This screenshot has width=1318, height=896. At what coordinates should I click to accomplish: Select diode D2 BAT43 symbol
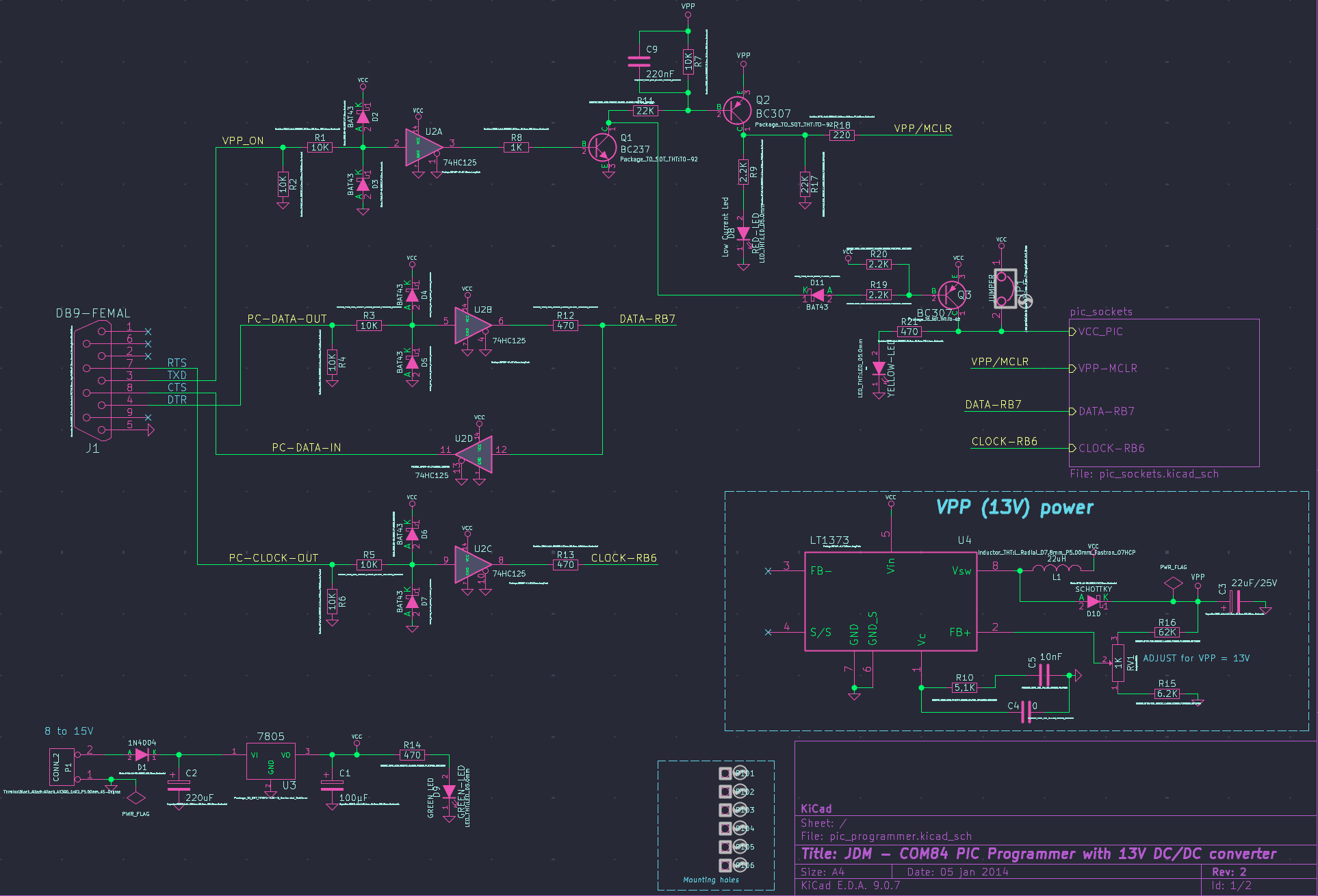(363, 116)
